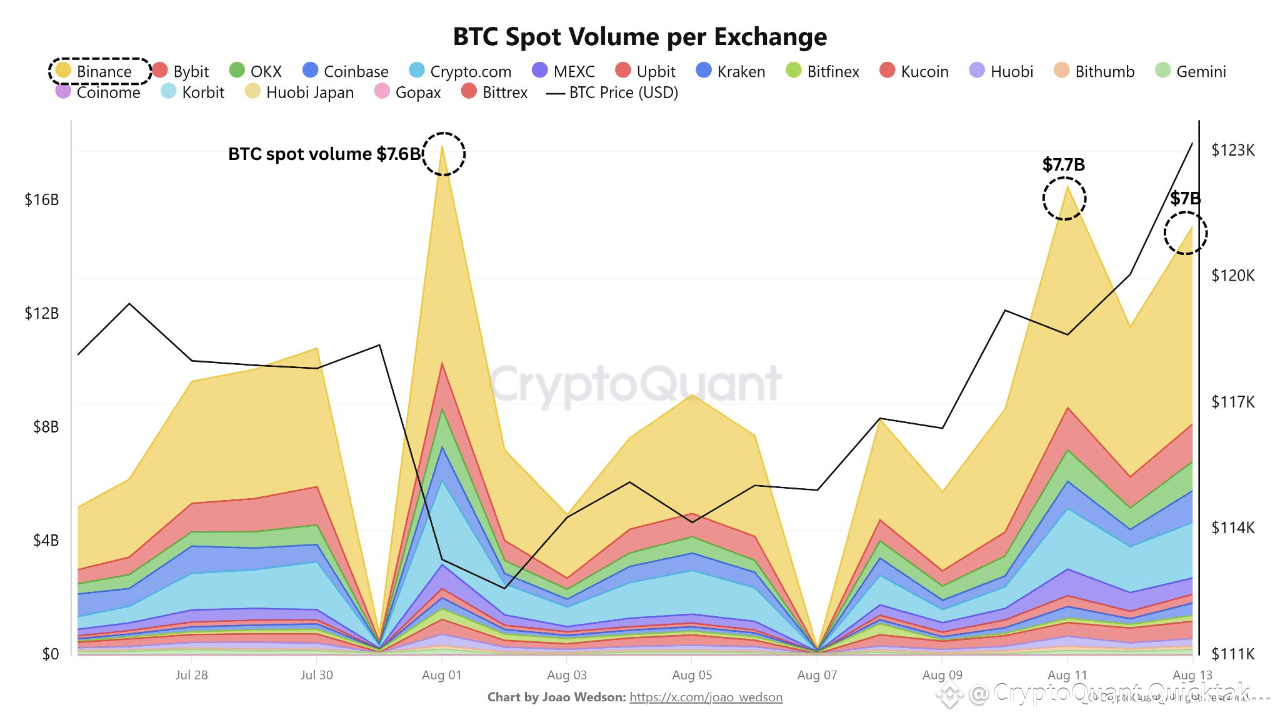Click the Huobi Japan legend entry
This screenshot has width=1280, height=720.
(299, 93)
